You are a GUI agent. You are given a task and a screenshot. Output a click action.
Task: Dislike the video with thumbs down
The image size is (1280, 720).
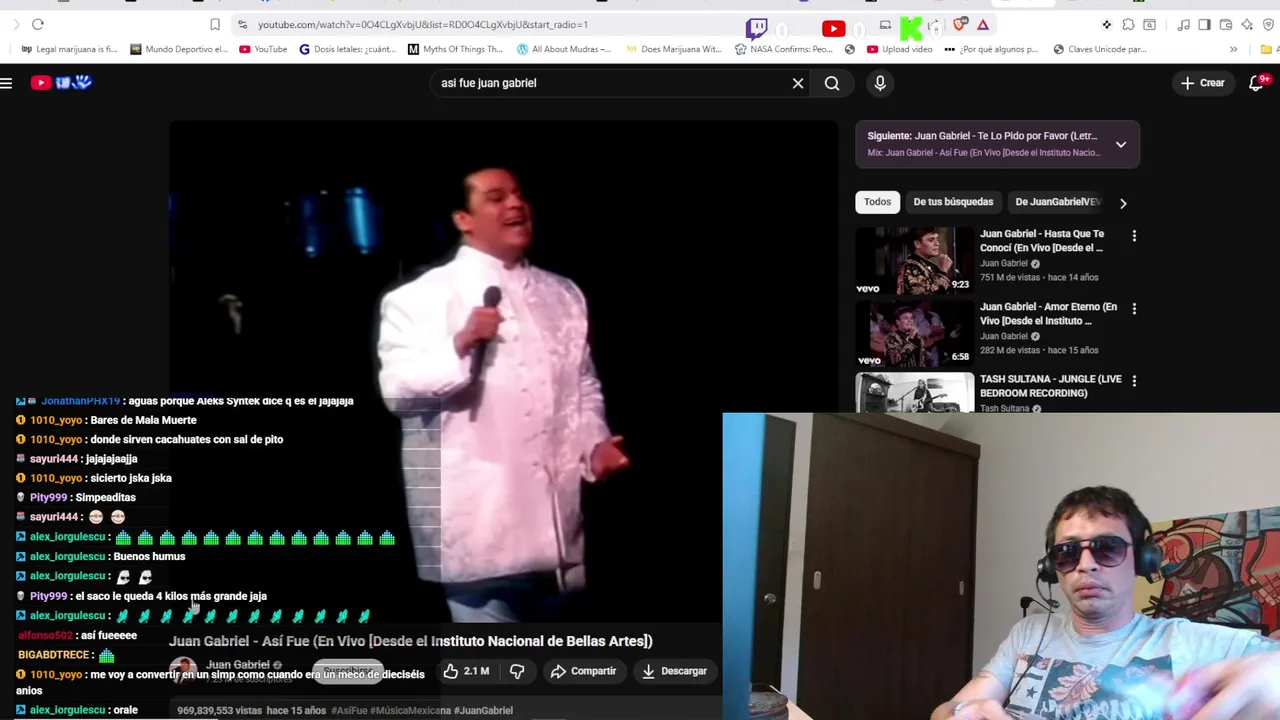point(517,671)
